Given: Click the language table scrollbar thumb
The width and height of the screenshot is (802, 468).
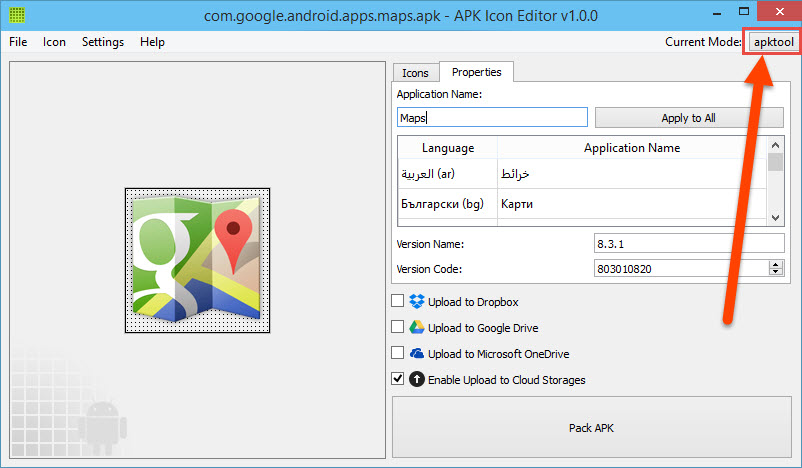Looking at the screenshot, I should coord(775,163).
